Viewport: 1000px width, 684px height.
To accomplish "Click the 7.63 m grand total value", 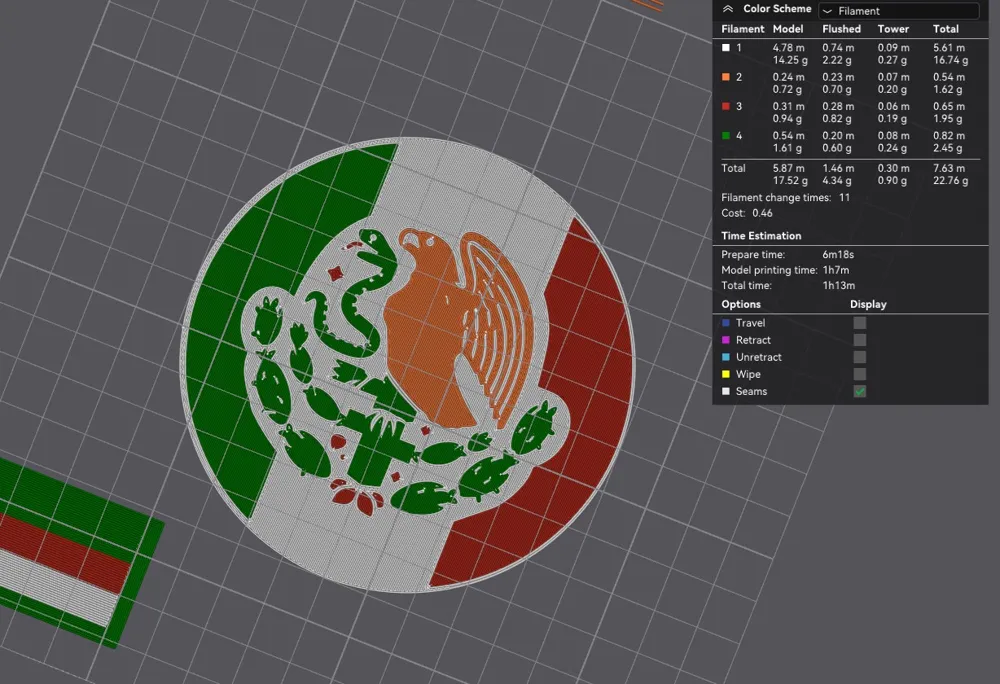I will [x=949, y=168].
